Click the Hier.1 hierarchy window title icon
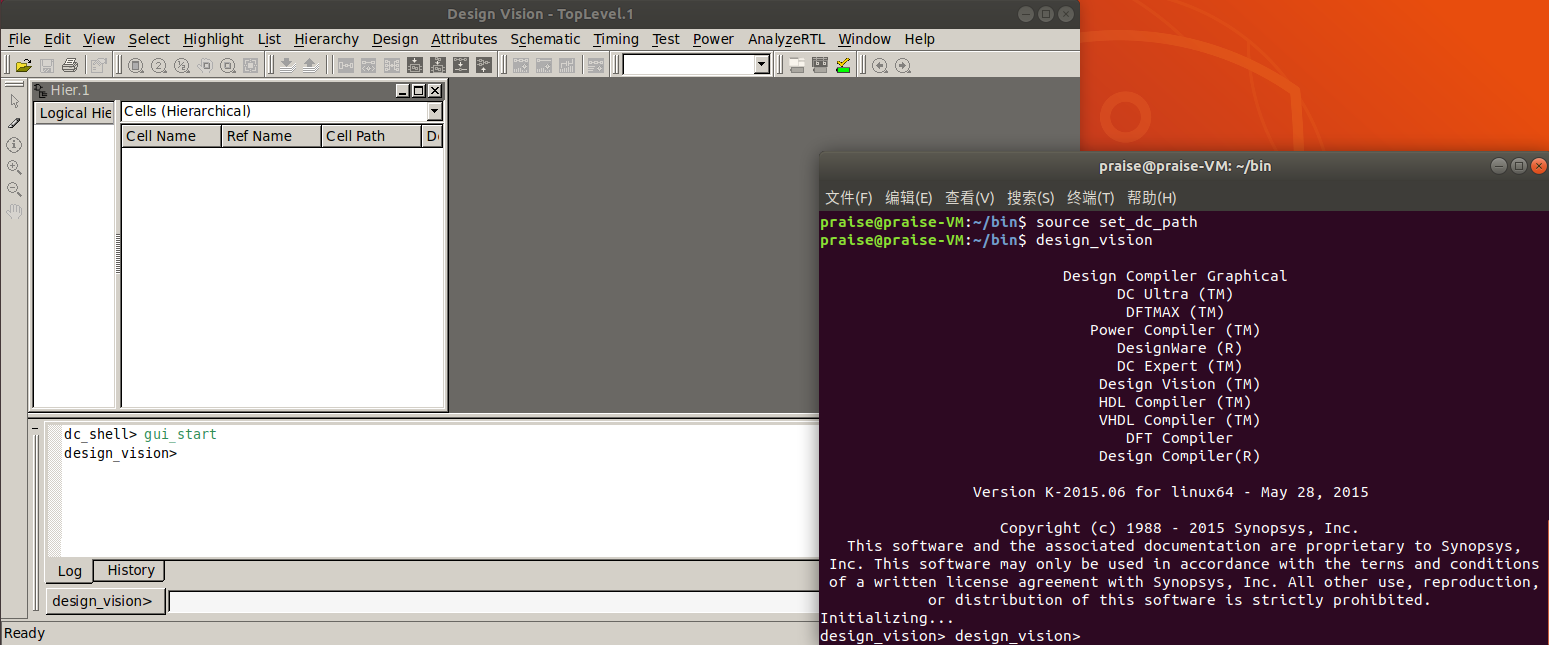 [x=40, y=90]
